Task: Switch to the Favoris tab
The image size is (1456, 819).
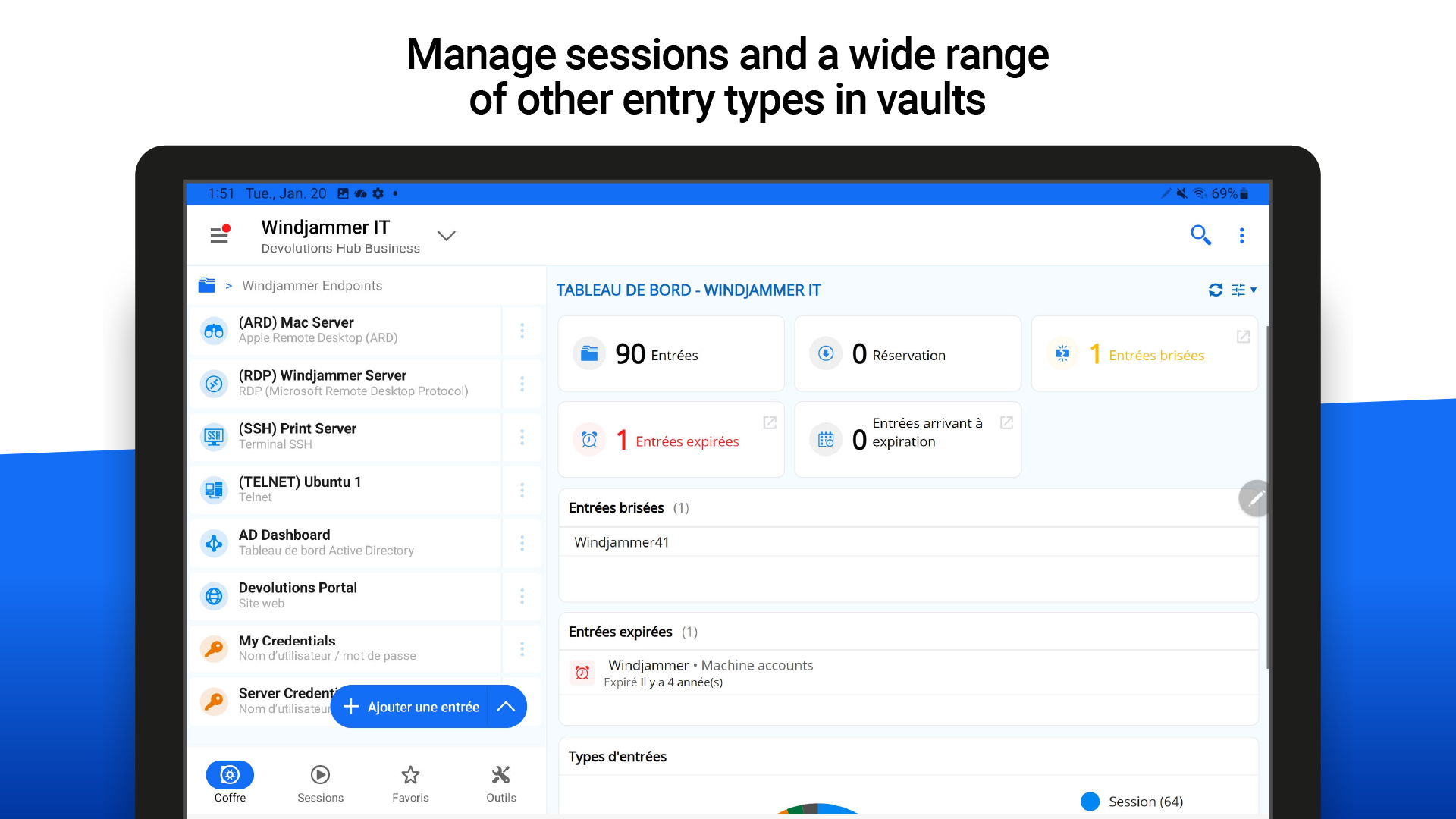Action: [x=410, y=783]
